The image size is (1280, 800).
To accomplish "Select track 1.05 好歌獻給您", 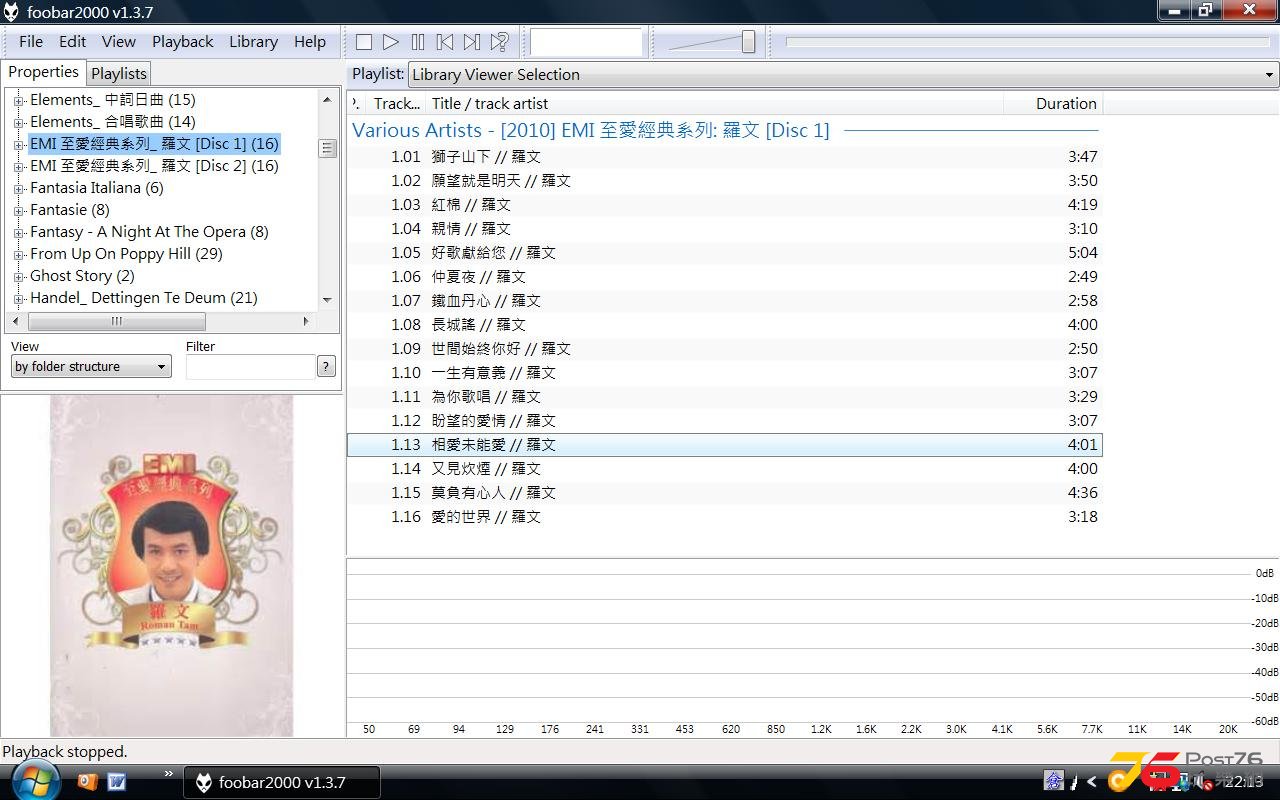I will [724, 253].
